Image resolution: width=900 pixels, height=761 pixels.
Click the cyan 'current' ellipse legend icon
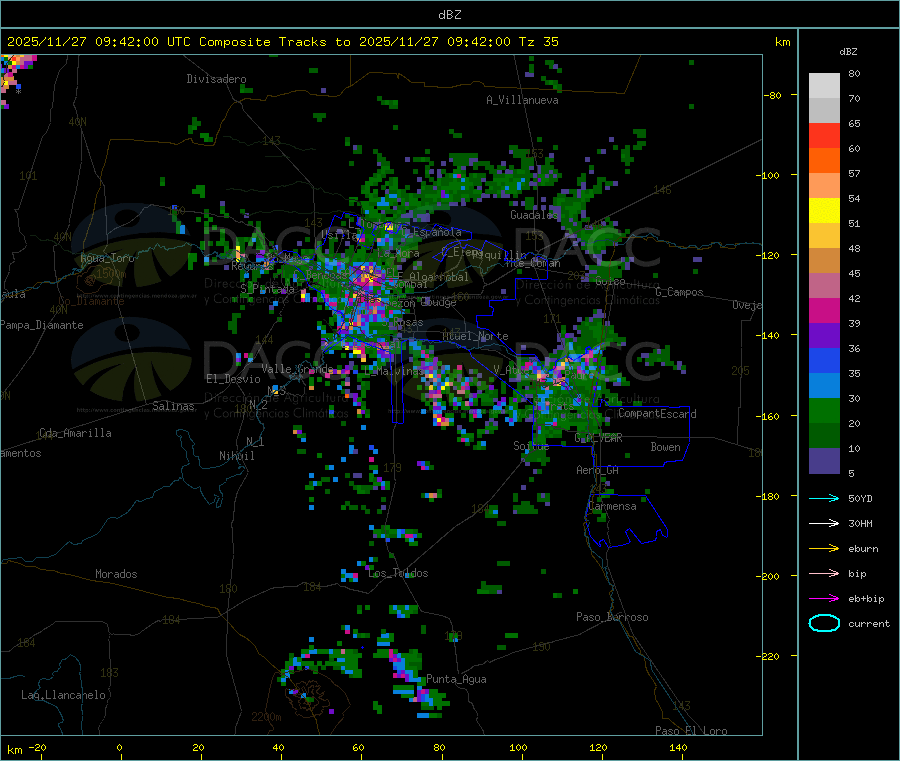point(824,623)
